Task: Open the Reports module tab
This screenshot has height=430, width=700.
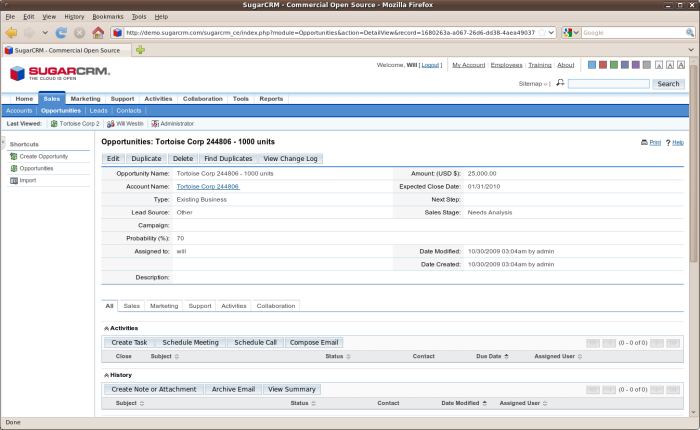Action: (271, 99)
